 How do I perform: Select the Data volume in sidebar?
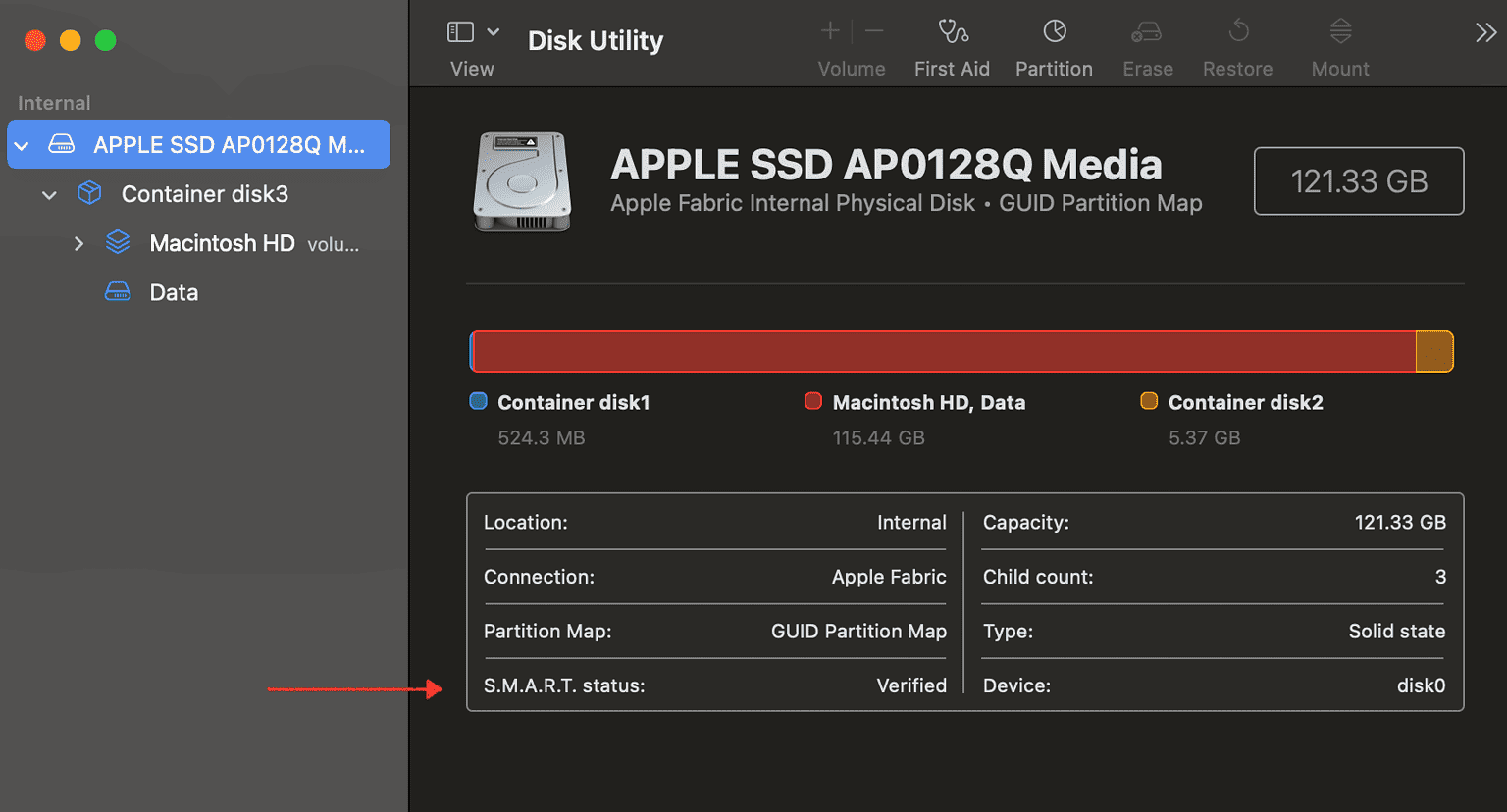point(174,291)
